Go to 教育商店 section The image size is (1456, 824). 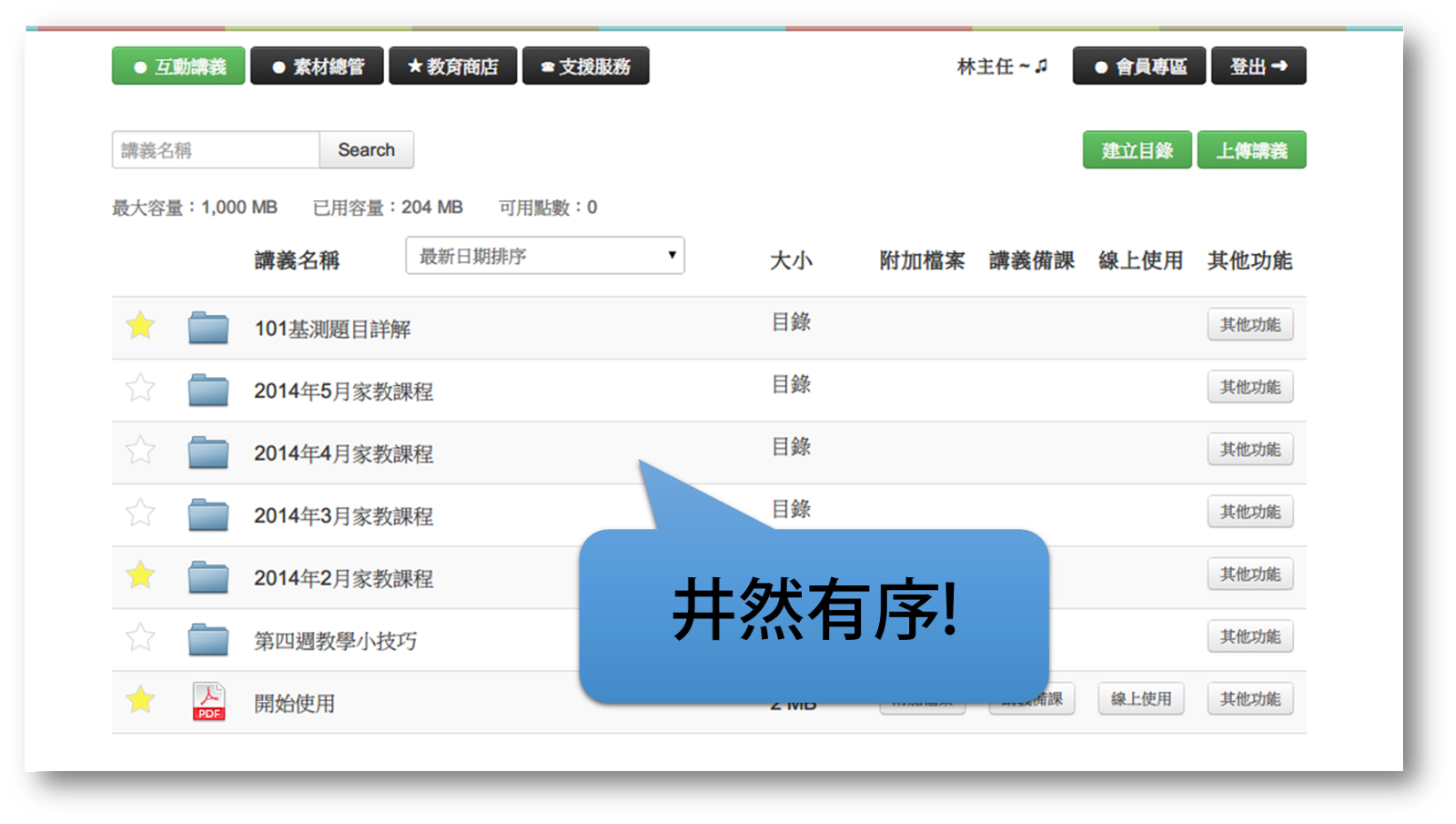453,66
